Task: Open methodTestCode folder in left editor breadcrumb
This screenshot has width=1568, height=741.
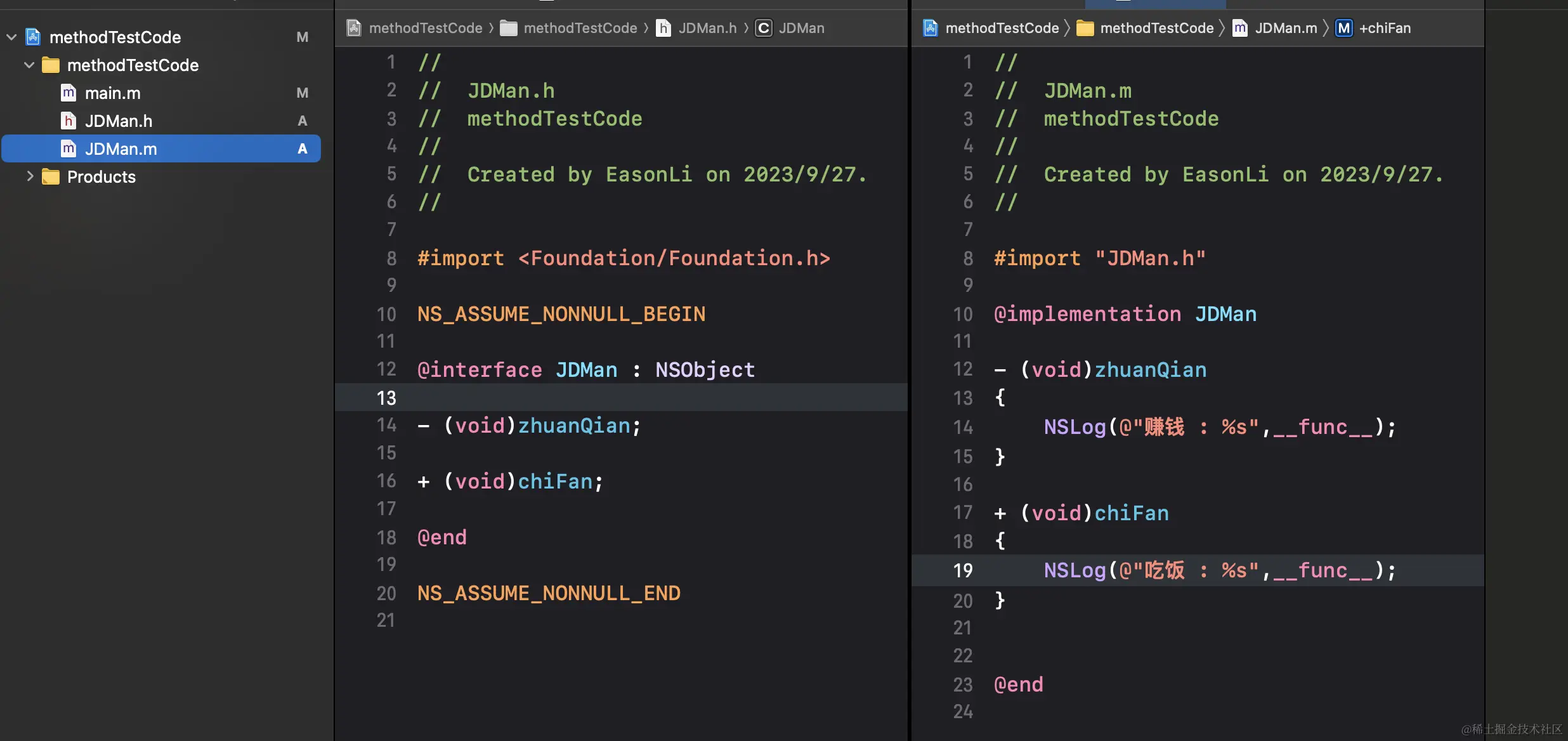Action: click(x=580, y=28)
